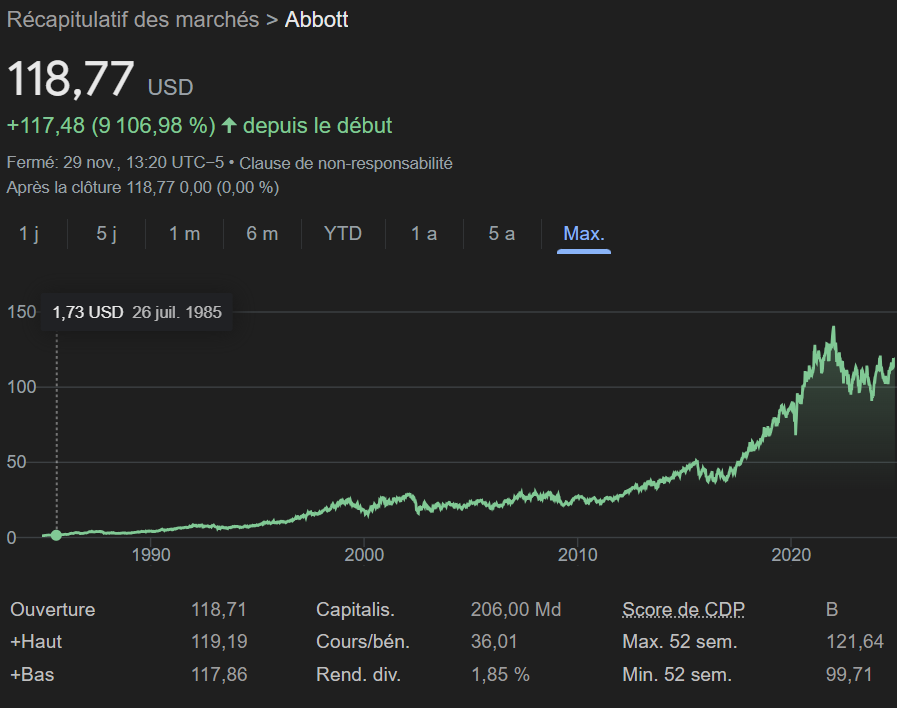Select the 5 j time range tab
This screenshot has width=897, height=708.
pyautogui.click(x=106, y=233)
